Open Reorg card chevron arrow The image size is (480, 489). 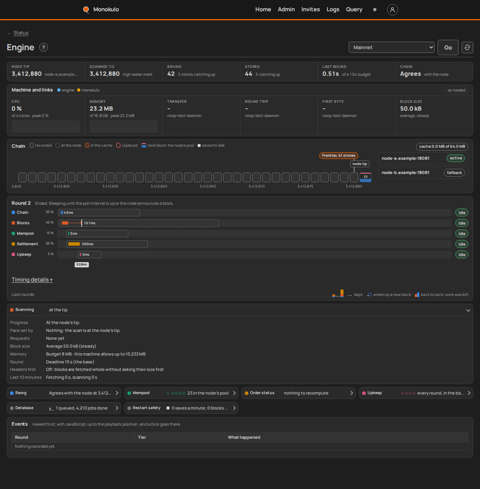(x=117, y=393)
